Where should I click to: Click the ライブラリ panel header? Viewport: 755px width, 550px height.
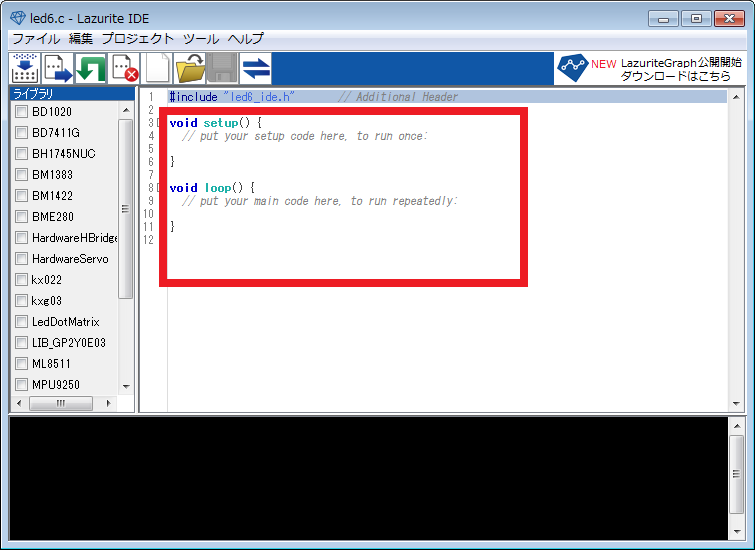coord(72,94)
